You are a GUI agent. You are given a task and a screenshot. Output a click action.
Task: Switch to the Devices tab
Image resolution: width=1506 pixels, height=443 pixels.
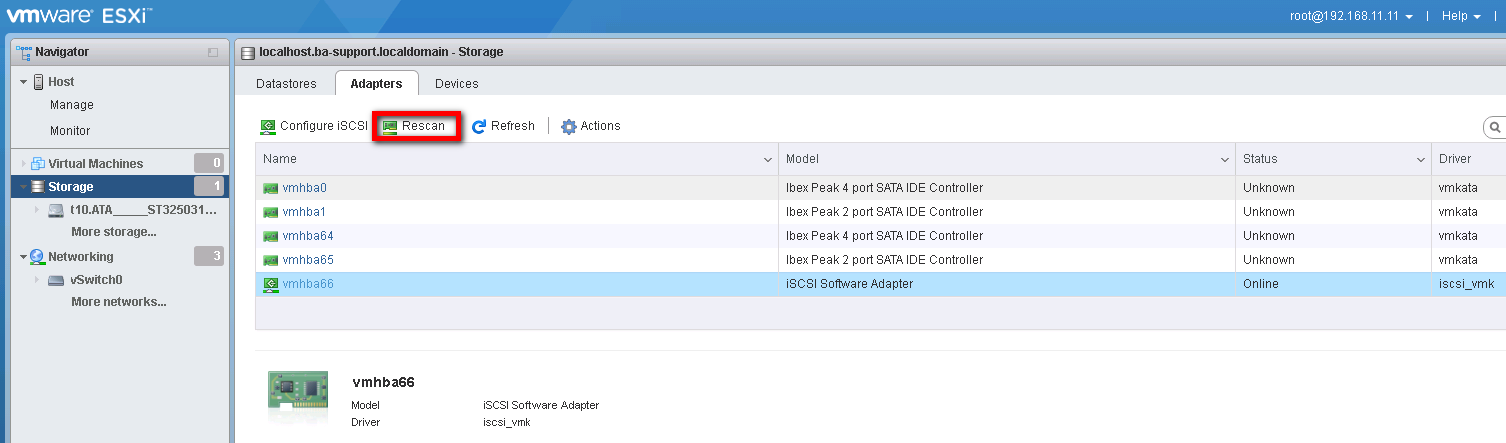point(456,84)
